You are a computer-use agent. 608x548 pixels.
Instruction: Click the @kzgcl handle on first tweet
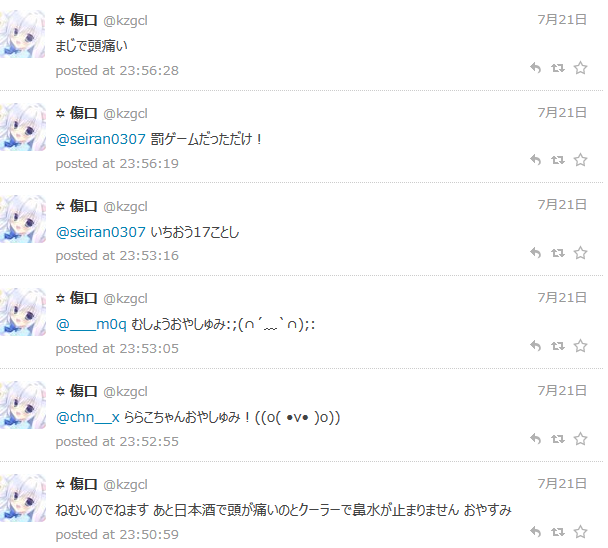coord(125,21)
